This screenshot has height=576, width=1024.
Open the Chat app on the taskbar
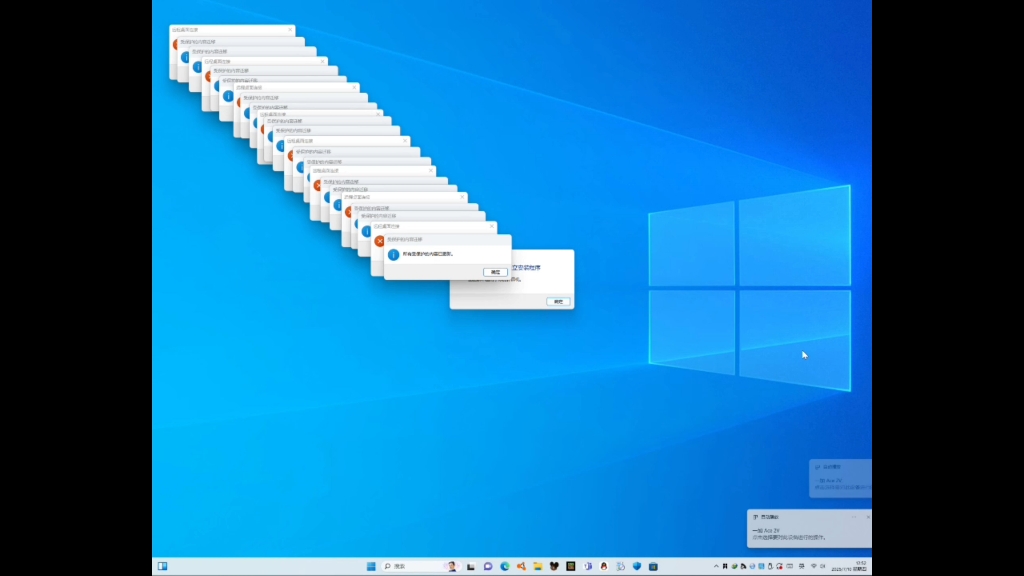click(488, 566)
